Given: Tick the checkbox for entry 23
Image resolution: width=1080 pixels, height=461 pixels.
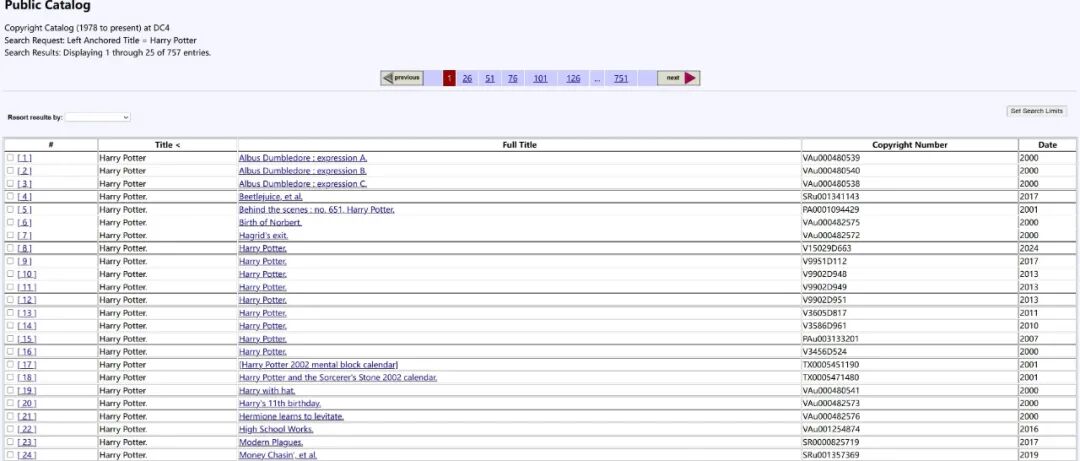Looking at the screenshot, I should (10, 442).
